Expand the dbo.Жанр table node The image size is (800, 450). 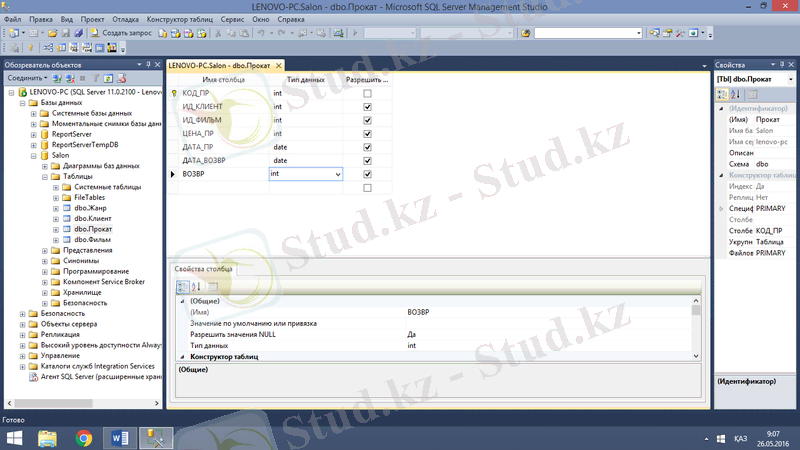click(x=56, y=209)
